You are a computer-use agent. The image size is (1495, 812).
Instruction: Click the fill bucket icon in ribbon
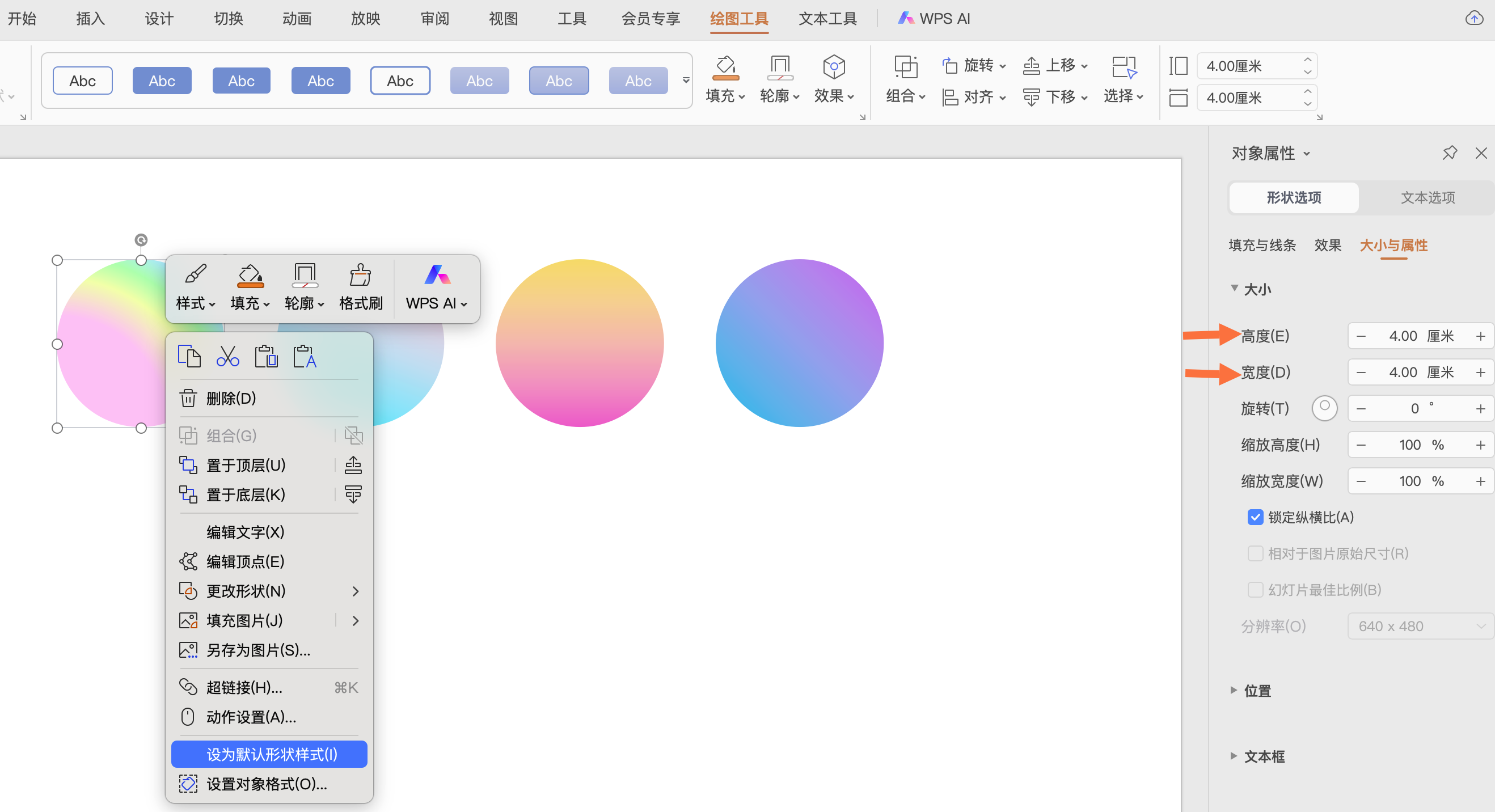(x=725, y=68)
